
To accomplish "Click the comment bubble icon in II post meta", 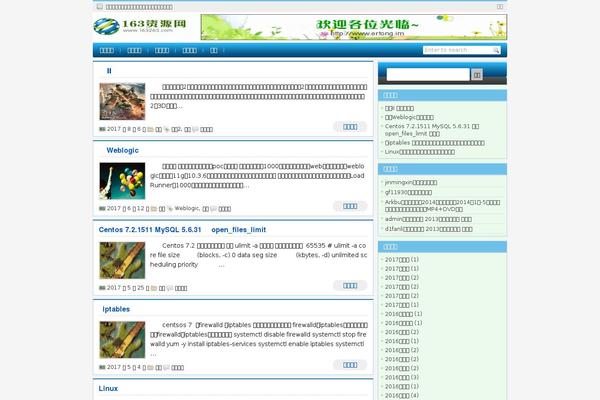I will [x=196, y=129].
